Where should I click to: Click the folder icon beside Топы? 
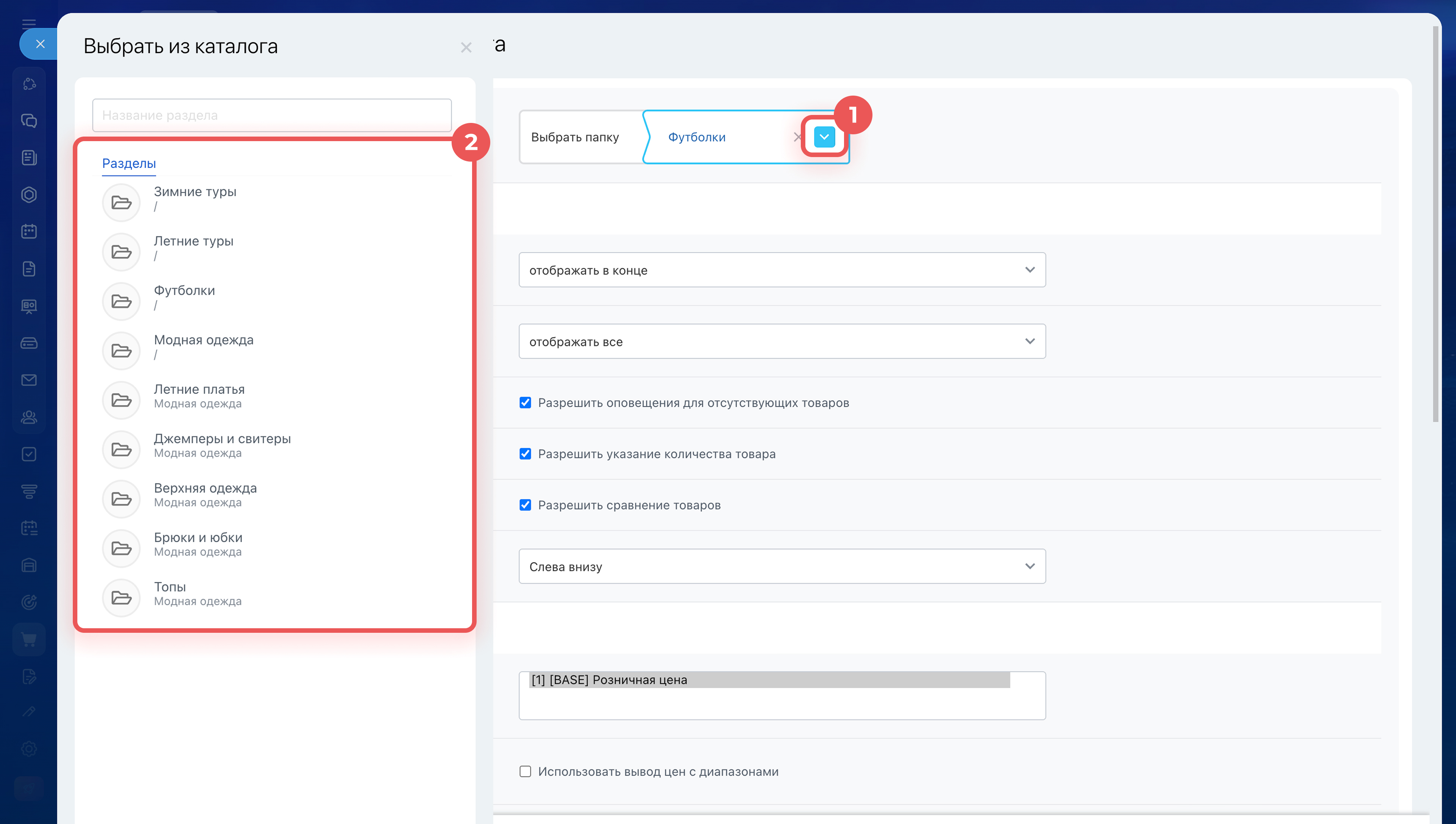[x=121, y=598]
